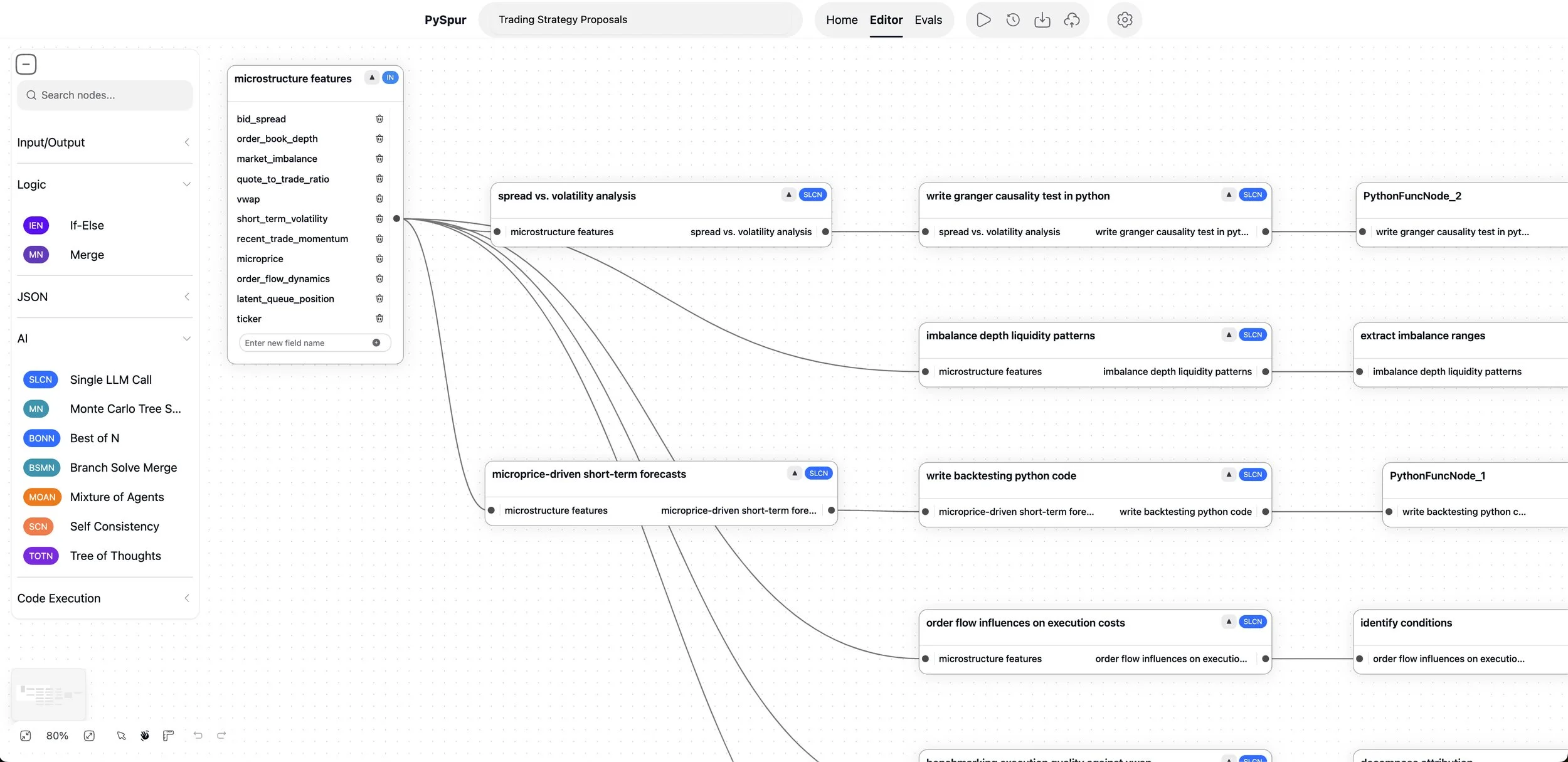This screenshot has width=1568, height=762.
Task: Collapse the write backtesting python code node
Action: point(1229,475)
